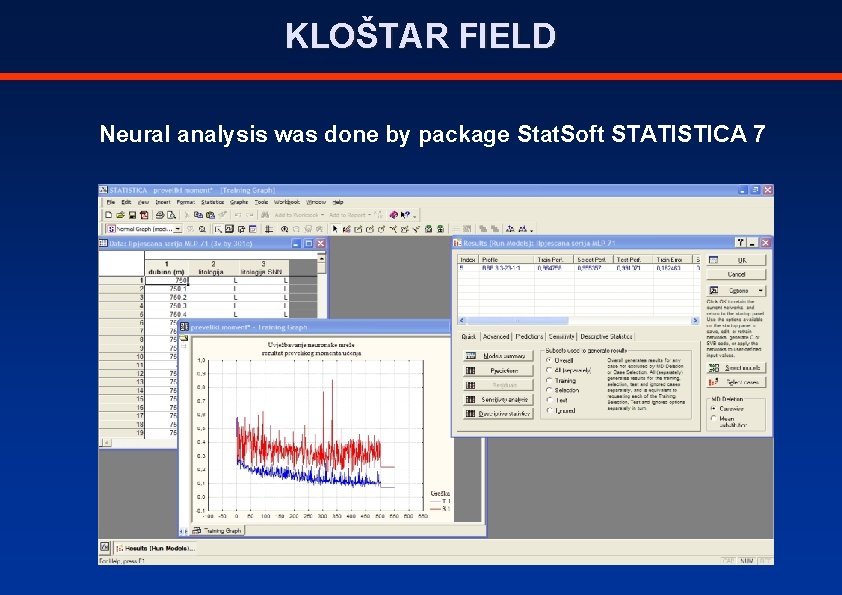
Task: Click the Select cases button
Action: point(736,382)
